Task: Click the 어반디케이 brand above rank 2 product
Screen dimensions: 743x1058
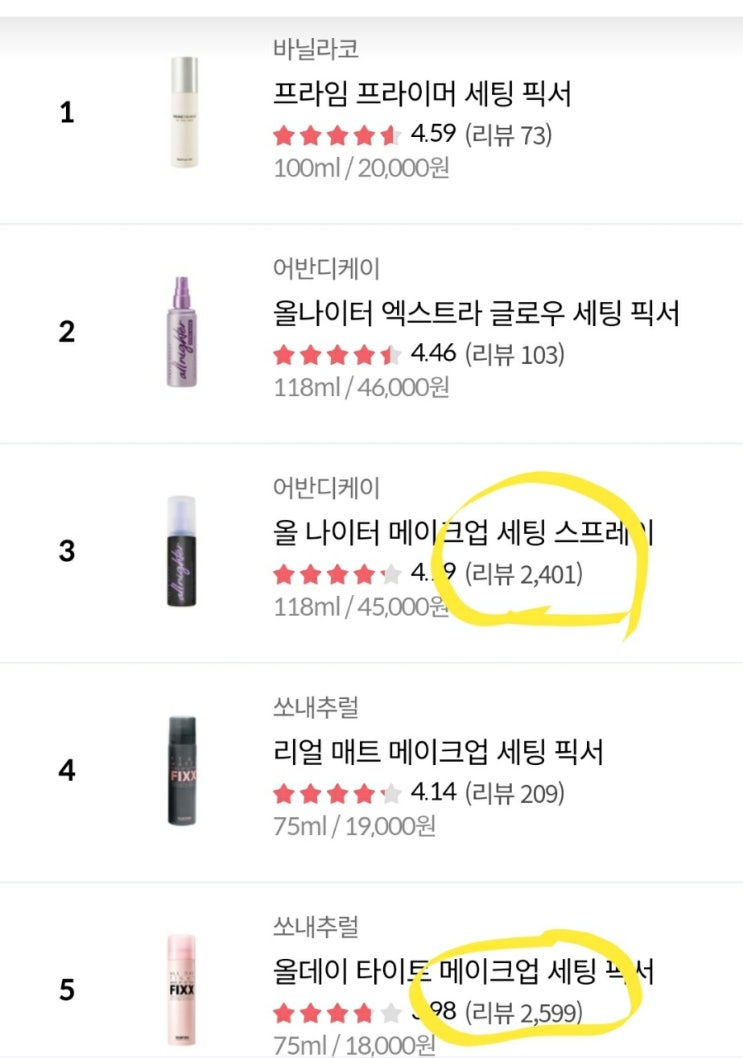Action: (327, 268)
